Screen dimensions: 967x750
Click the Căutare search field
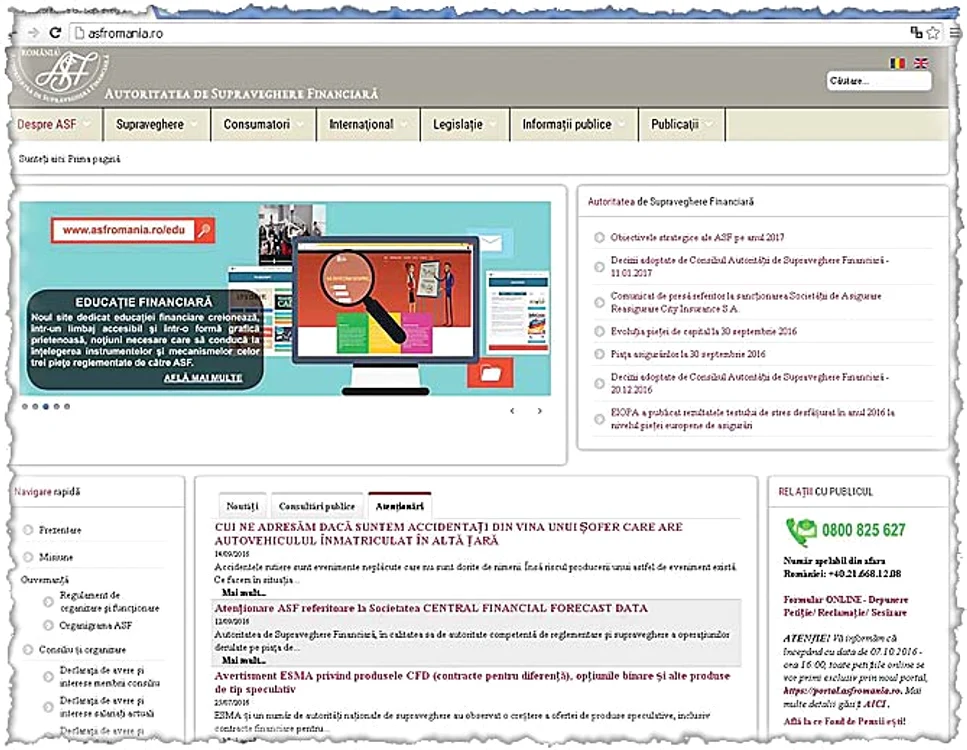[879, 81]
